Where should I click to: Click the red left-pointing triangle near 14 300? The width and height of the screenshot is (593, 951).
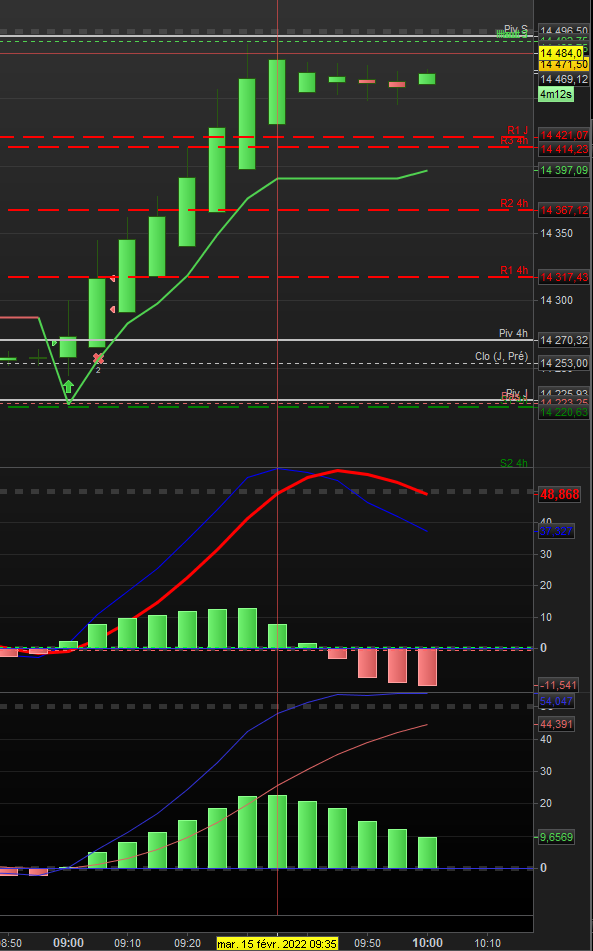113,310
